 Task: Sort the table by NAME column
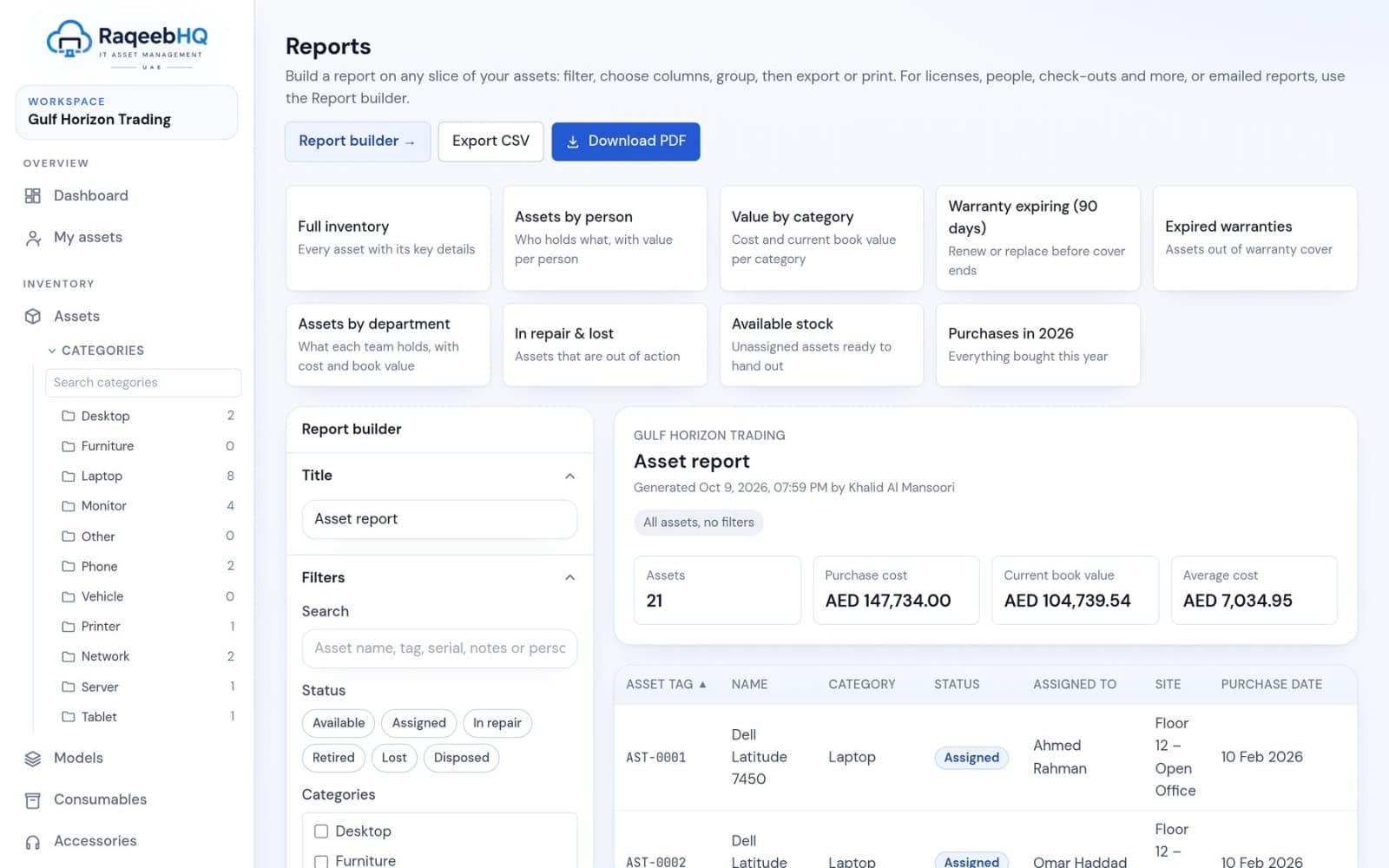[749, 685]
